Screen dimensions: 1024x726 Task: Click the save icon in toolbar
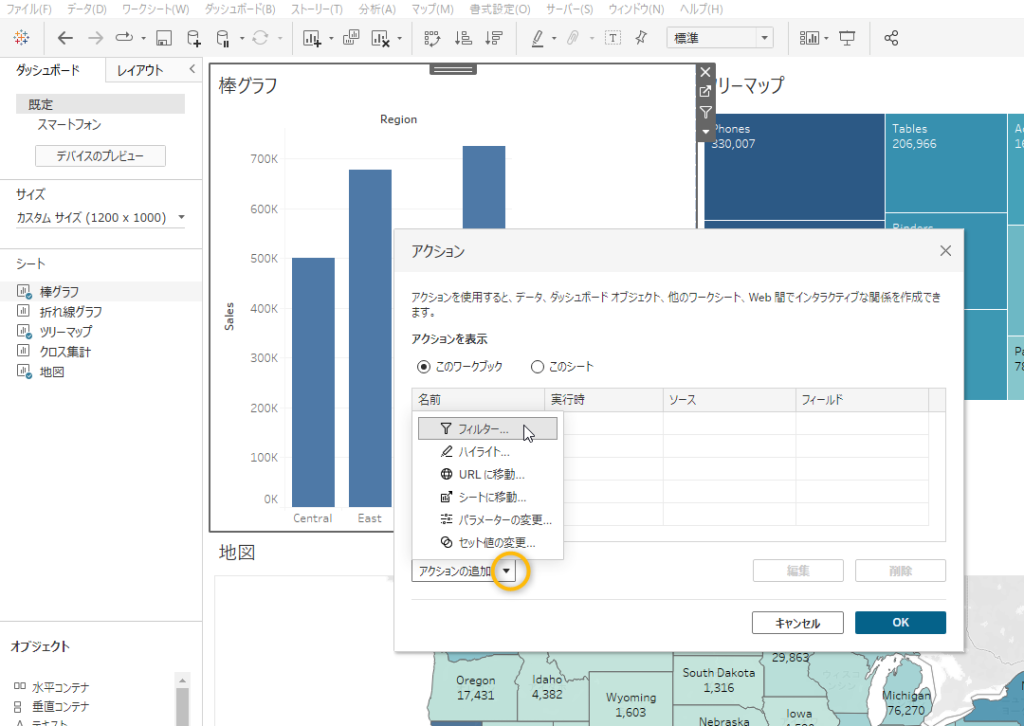pyautogui.click(x=164, y=38)
